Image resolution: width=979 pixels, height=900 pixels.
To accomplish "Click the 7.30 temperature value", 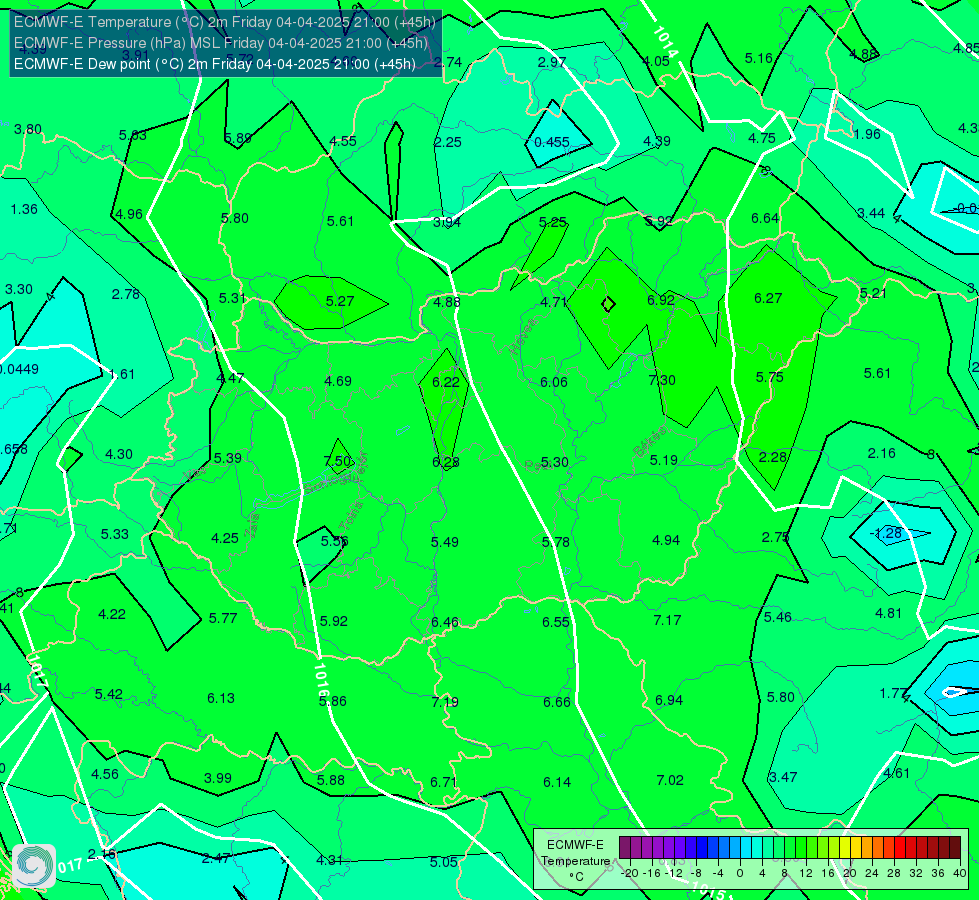I will tap(662, 380).
